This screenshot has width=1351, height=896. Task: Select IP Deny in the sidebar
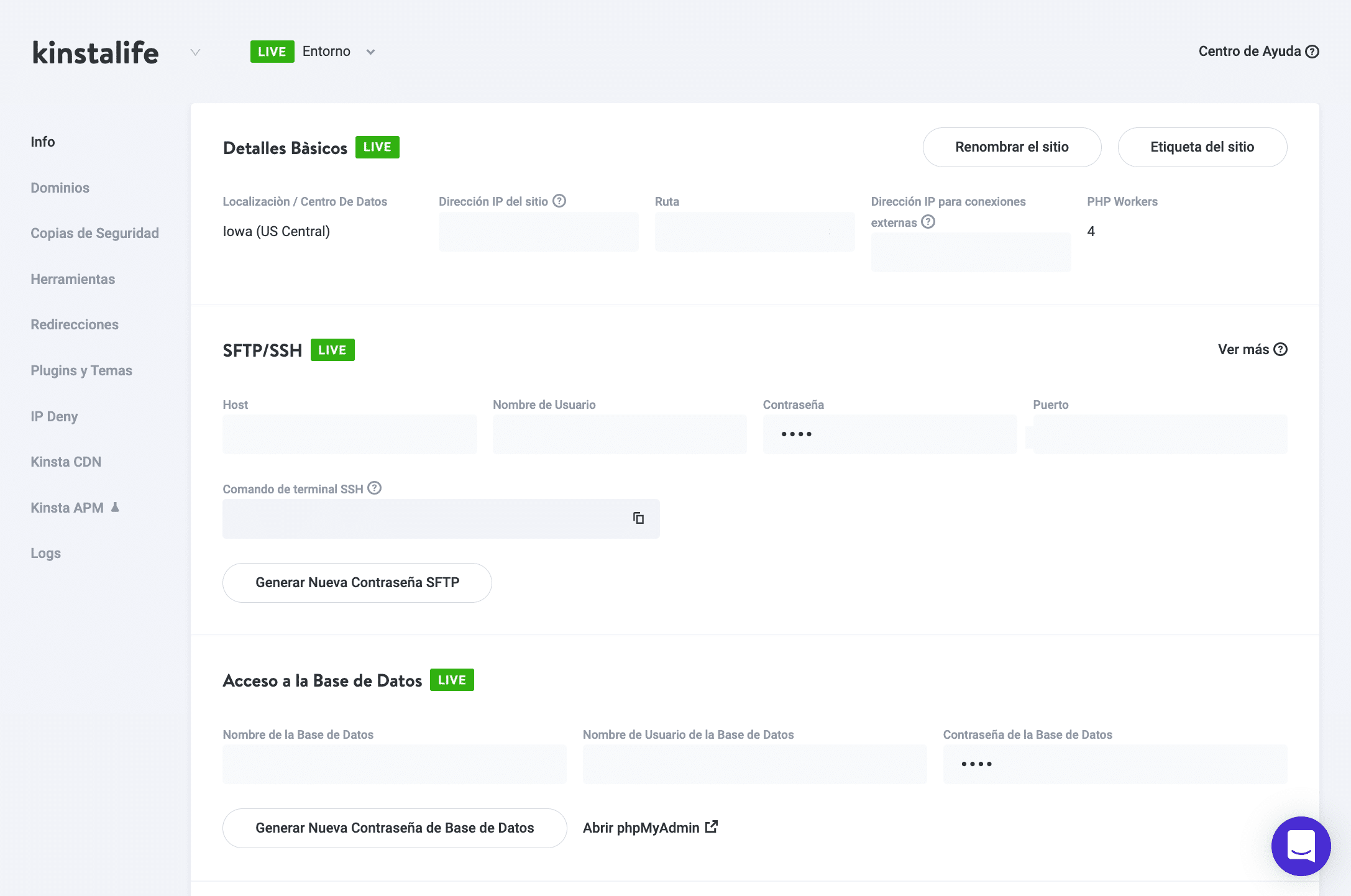(x=54, y=416)
